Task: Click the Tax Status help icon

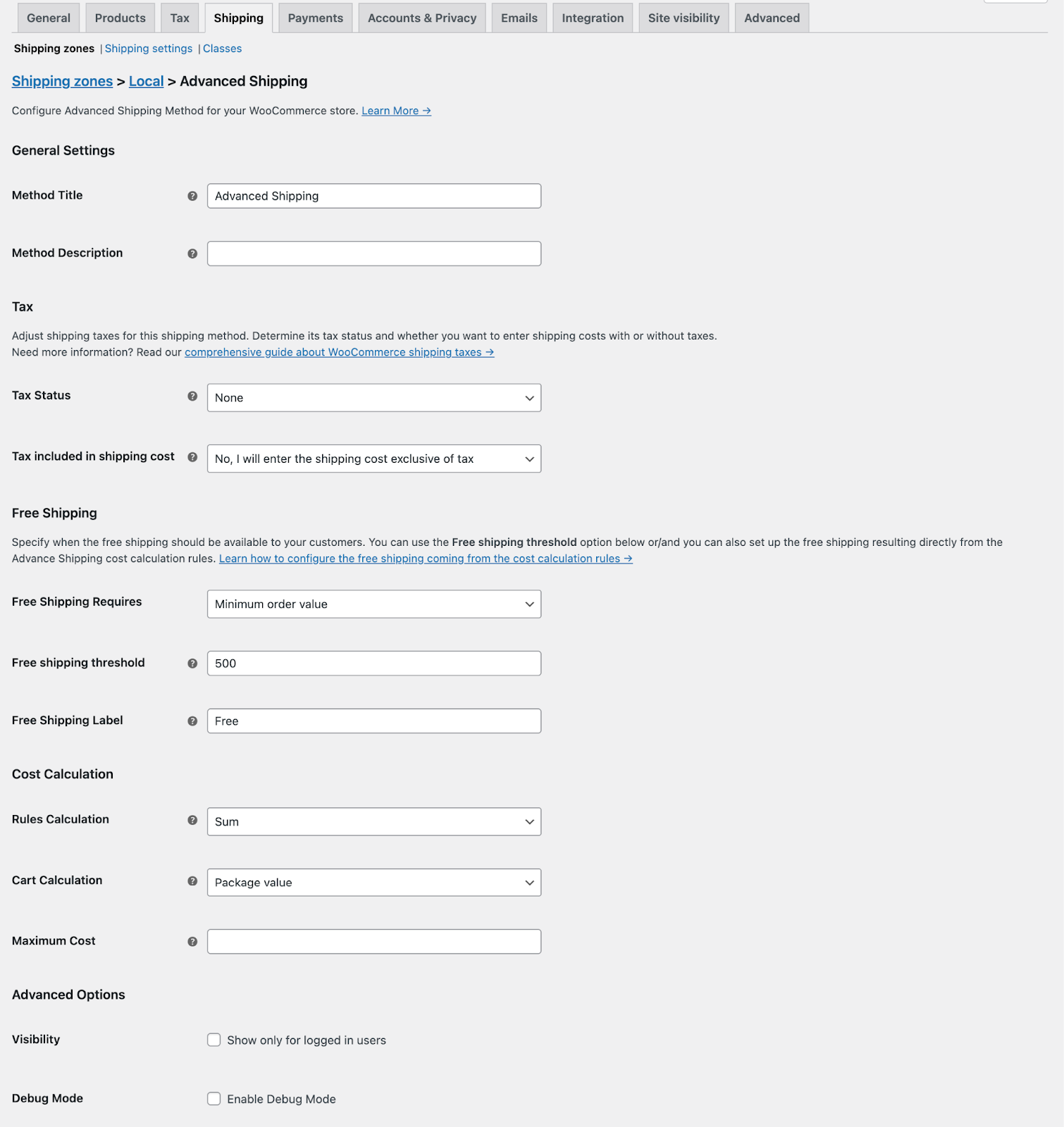Action: [192, 397]
